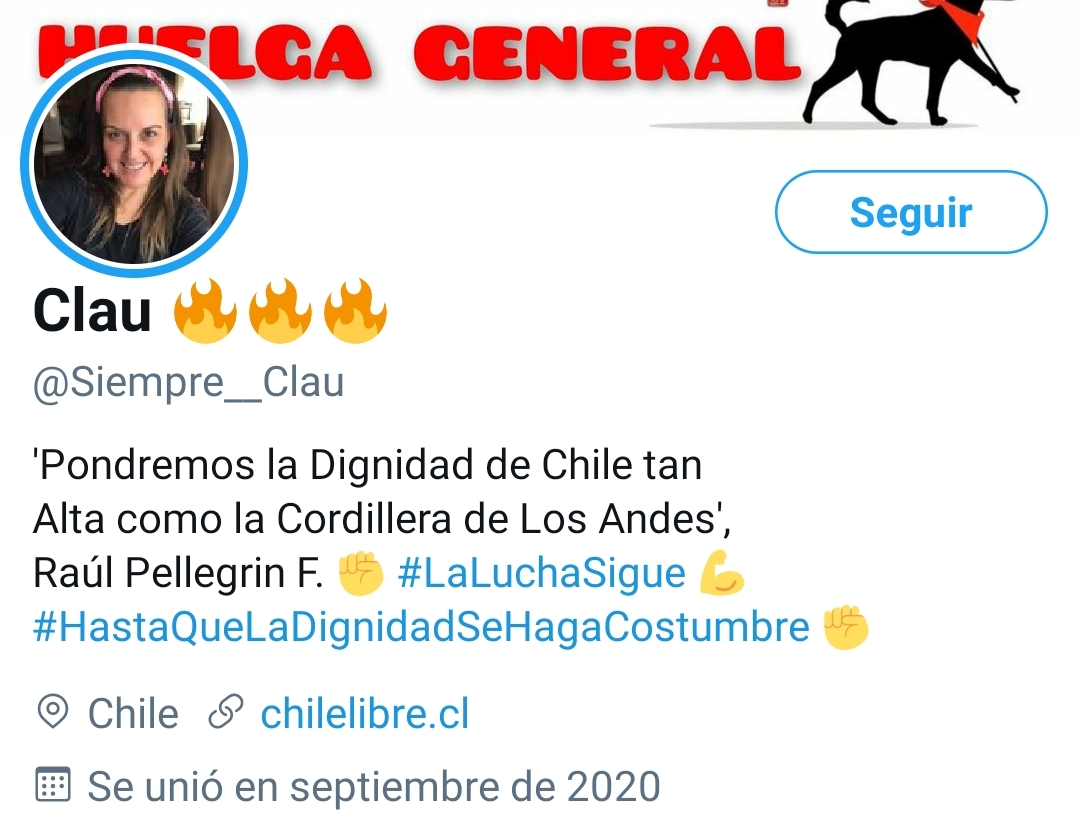
Task: Open Clau's circular profile photo
Action: [134, 164]
